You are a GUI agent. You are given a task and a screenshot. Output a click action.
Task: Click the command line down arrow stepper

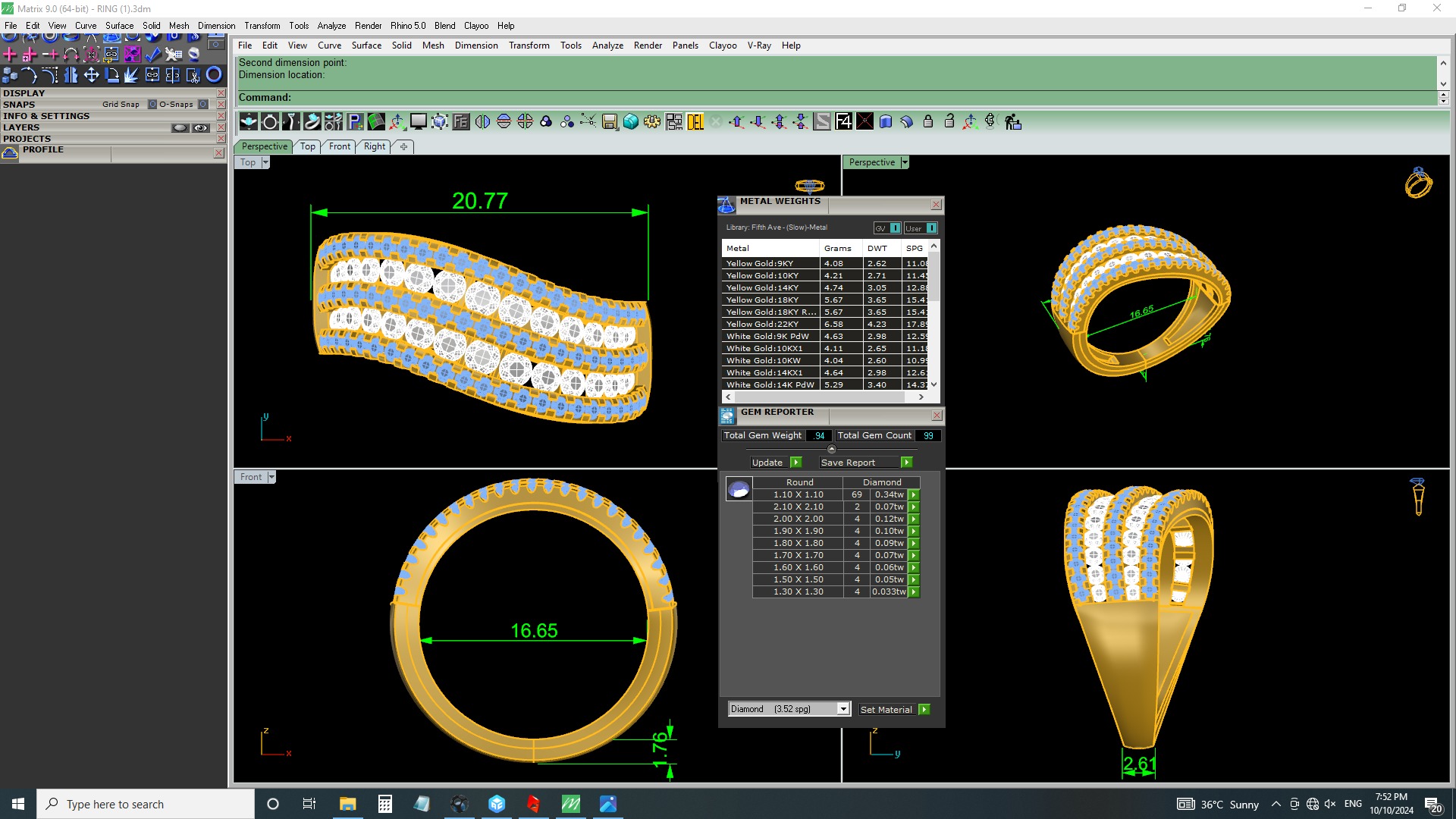tap(1443, 101)
